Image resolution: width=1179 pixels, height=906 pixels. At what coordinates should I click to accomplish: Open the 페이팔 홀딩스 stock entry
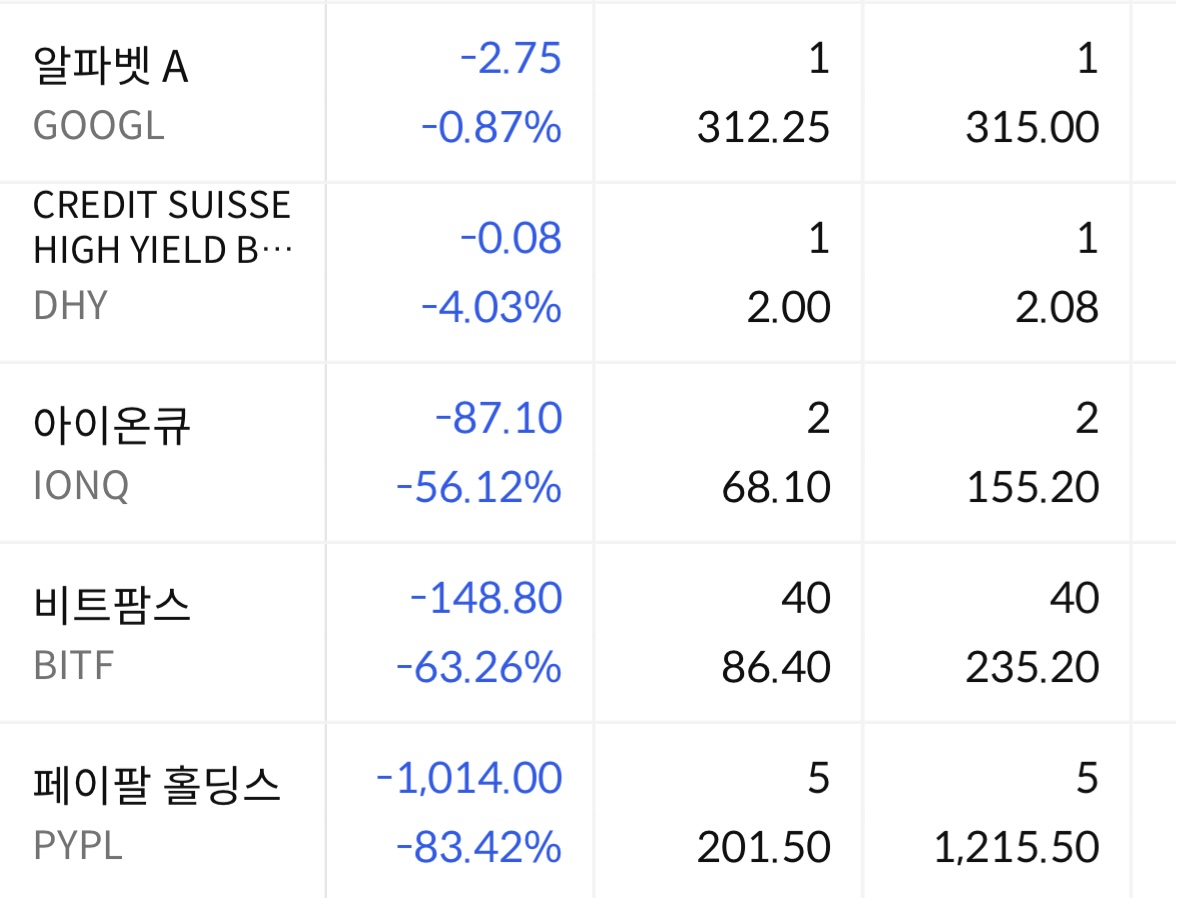pyautogui.click(x=157, y=785)
